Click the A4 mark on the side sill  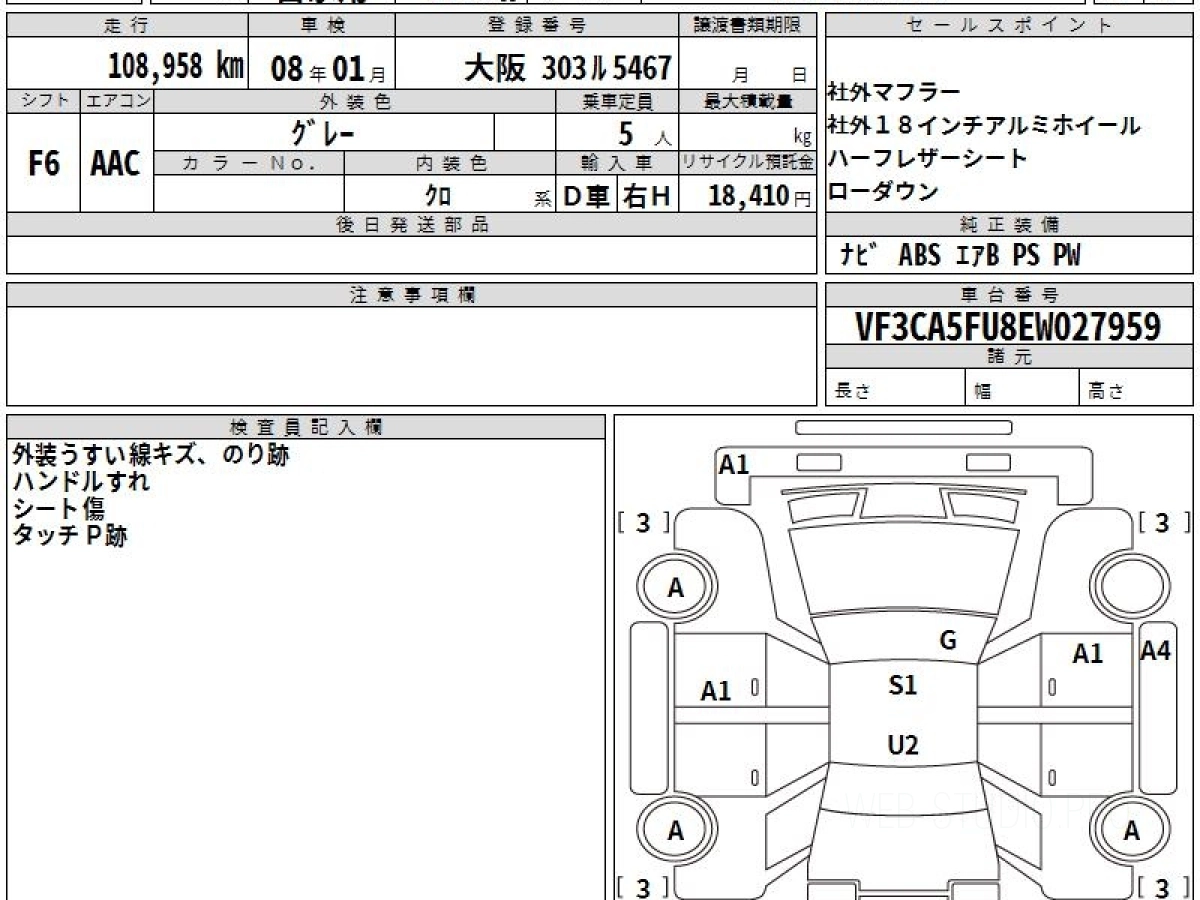[x=1156, y=650]
